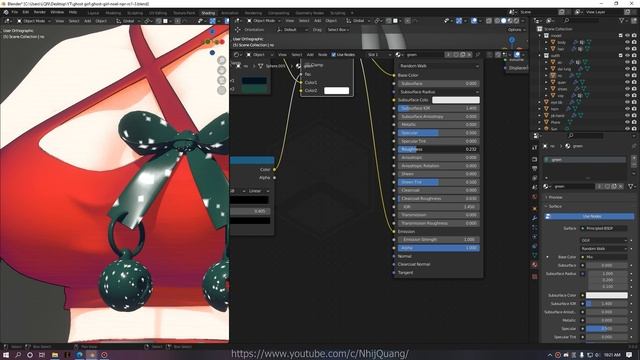640x360 pixels.
Task: Toggle Use Nodes checkbox in node editor header
Action: [x=333, y=54]
